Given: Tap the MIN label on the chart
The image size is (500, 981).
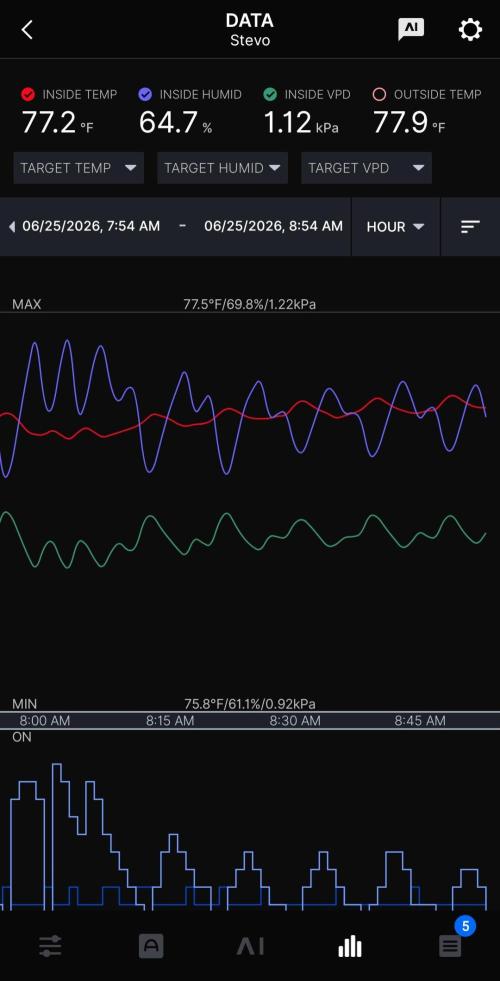Looking at the screenshot, I should click(24, 704).
